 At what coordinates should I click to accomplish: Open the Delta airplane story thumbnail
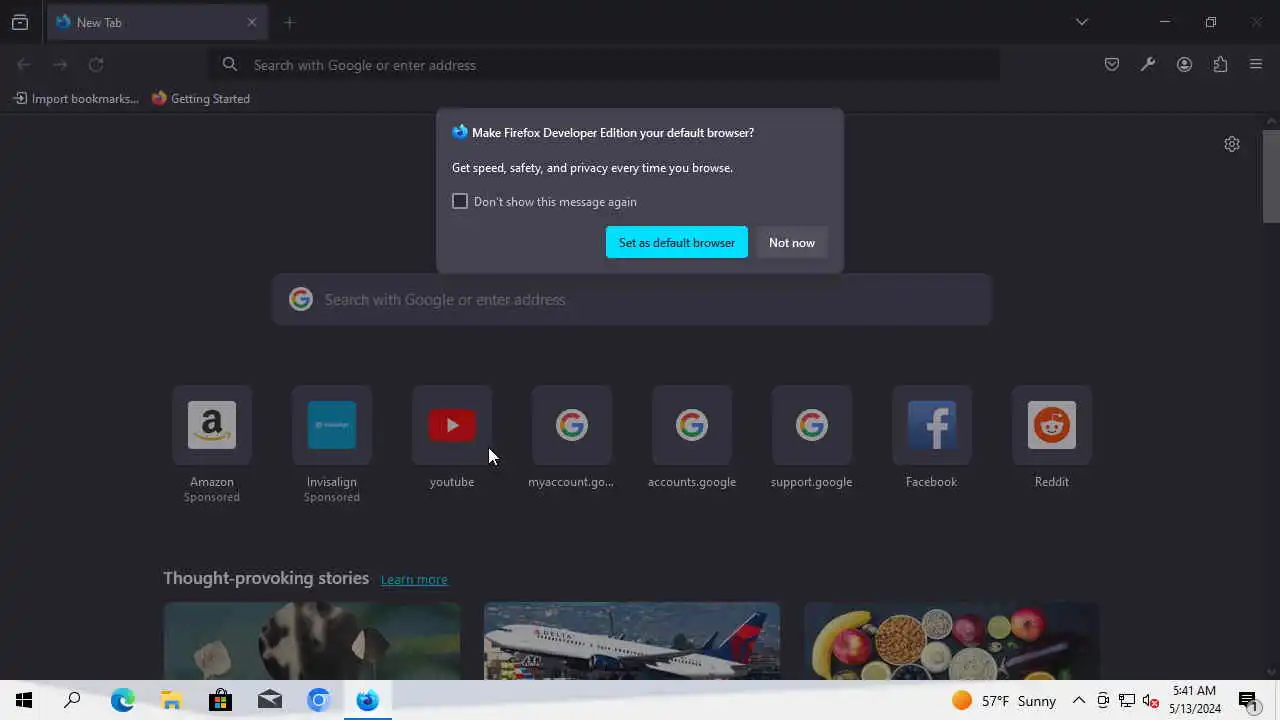[632, 641]
